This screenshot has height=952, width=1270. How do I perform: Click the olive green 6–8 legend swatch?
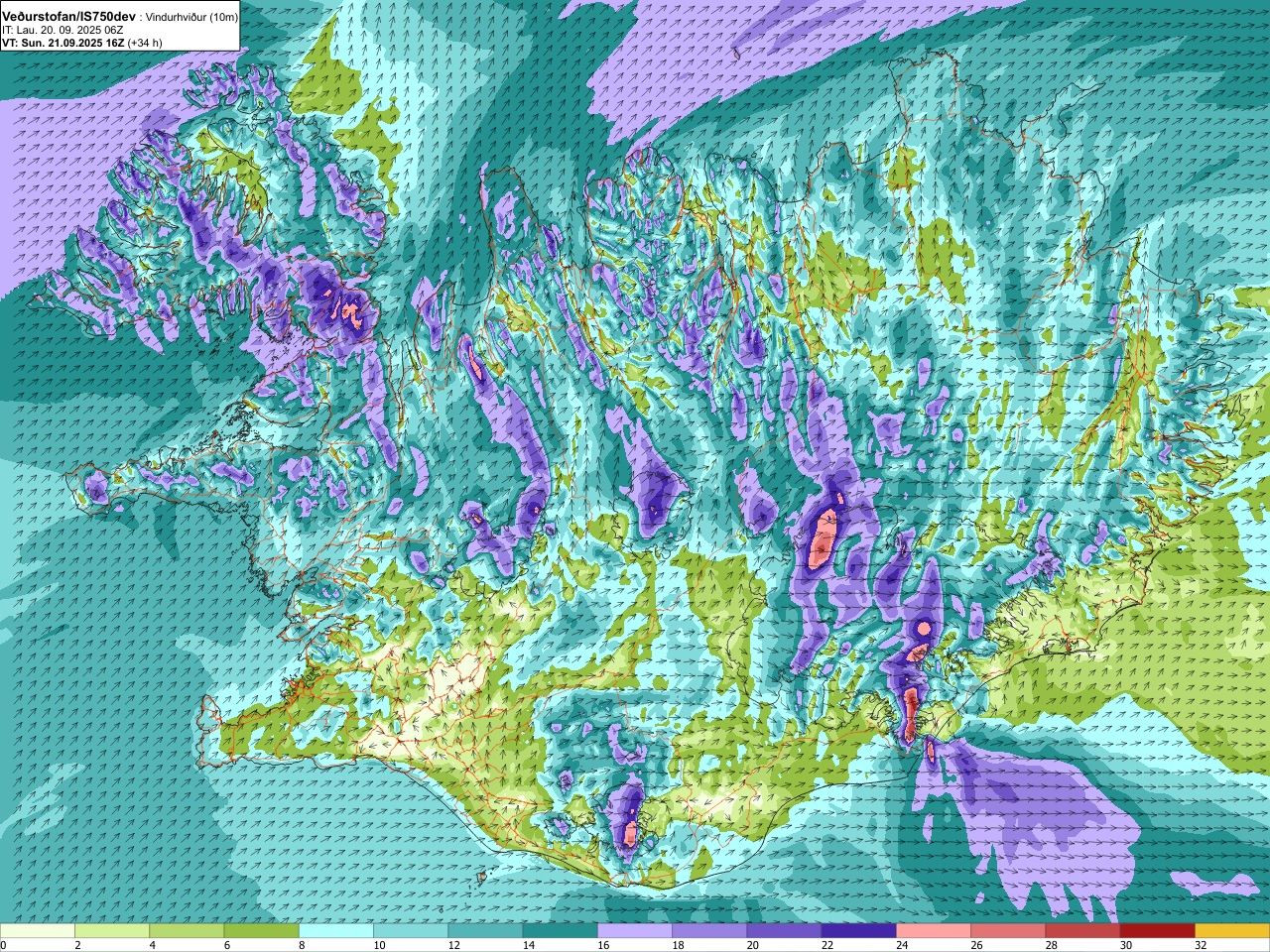(262, 931)
